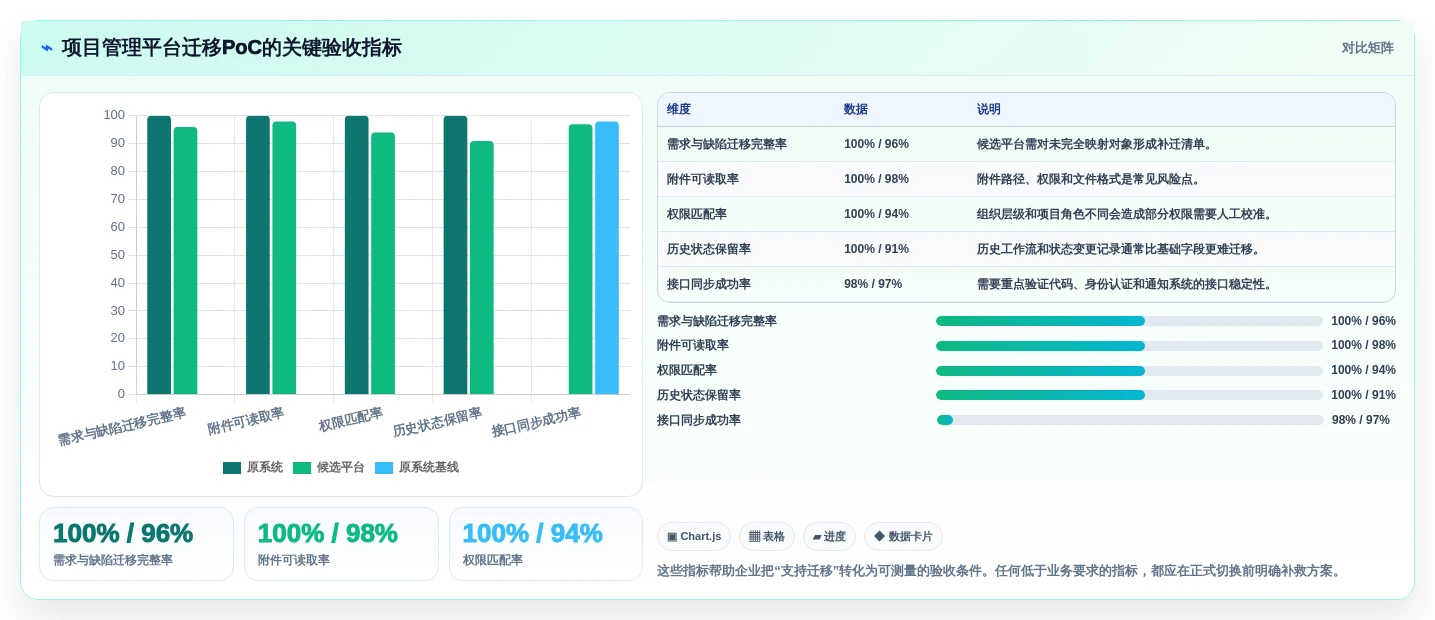Toggle the 原系统 legend item

pos(253,467)
